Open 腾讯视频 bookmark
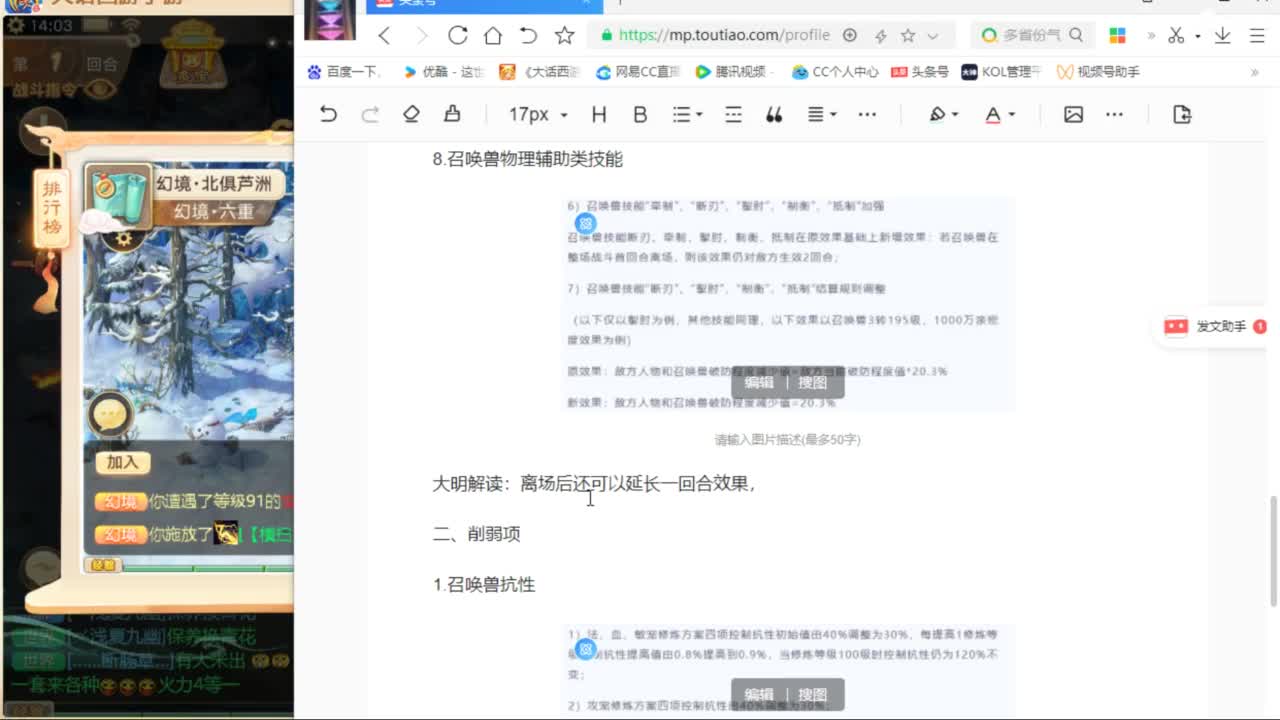The height and width of the screenshot is (720, 1280). pos(733,72)
